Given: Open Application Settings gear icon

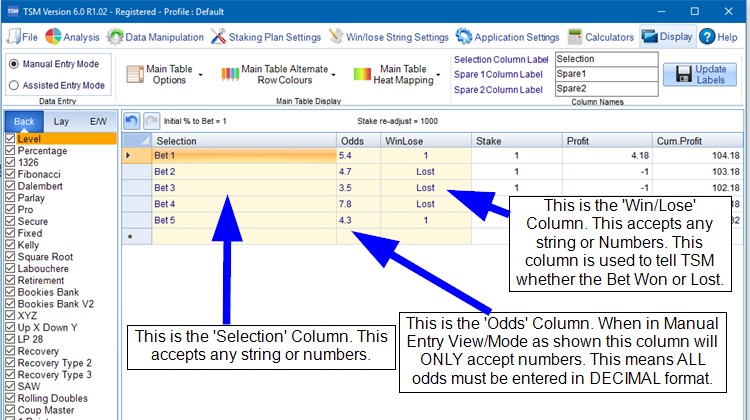Looking at the screenshot, I should click(x=464, y=36).
